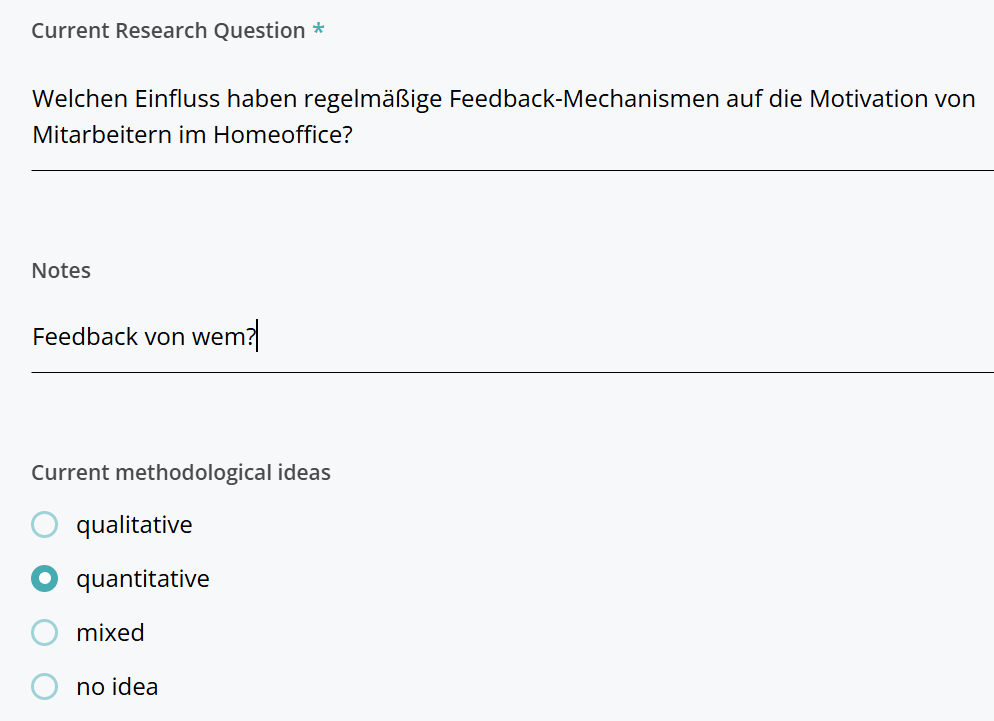Click the required asterisk beside Research Question
Viewport: 994px width, 721px height.
click(x=318, y=31)
